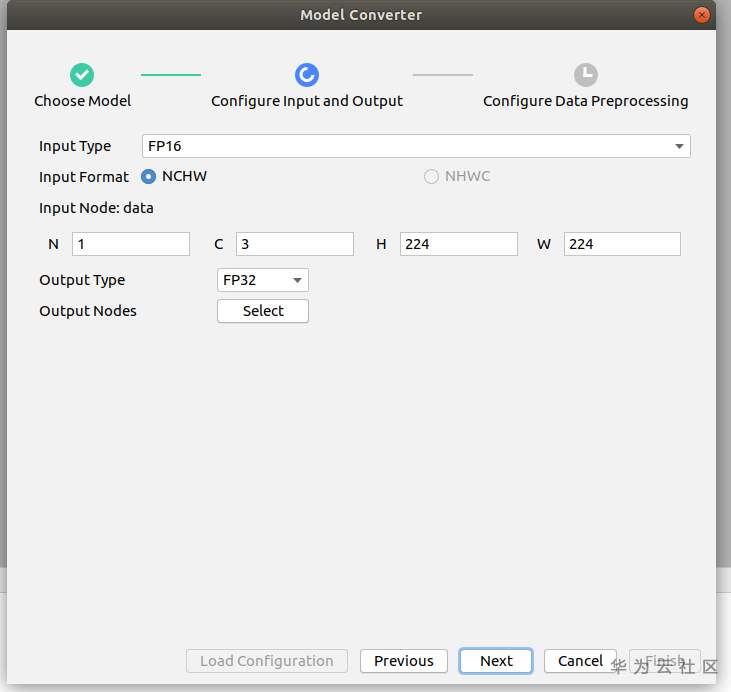The height and width of the screenshot is (692, 731).
Task: Click the green checkmark Choose Model step icon
Action: (82, 75)
